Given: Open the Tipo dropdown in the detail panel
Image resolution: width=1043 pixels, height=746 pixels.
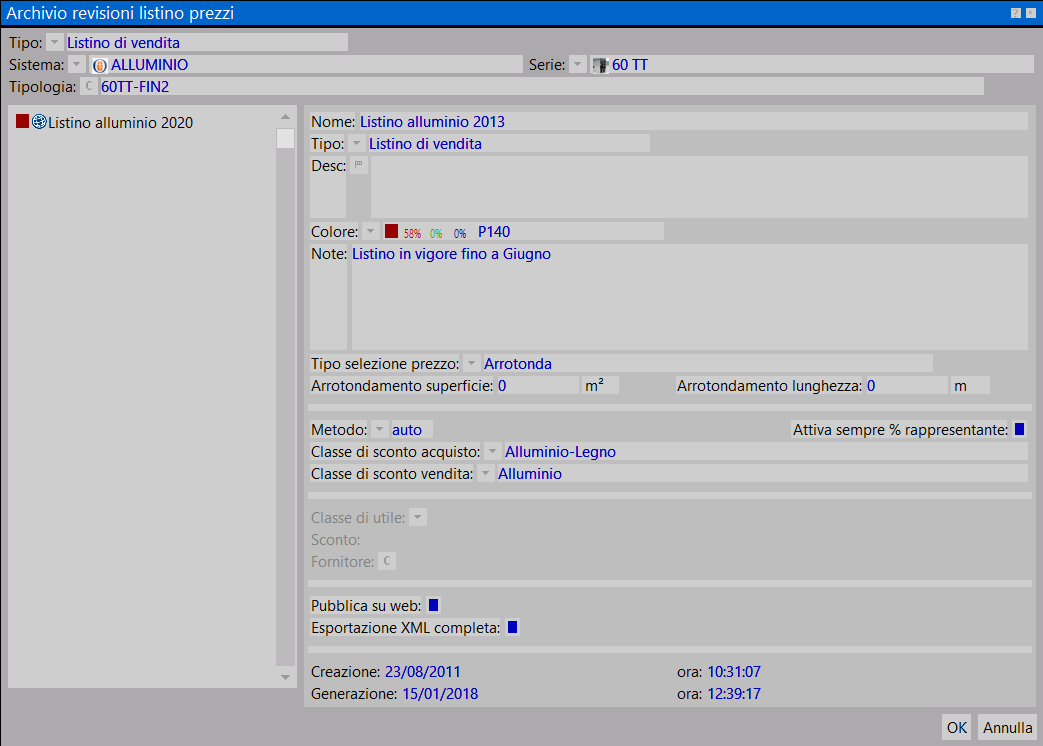Looking at the screenshot, I should (357, 144).
